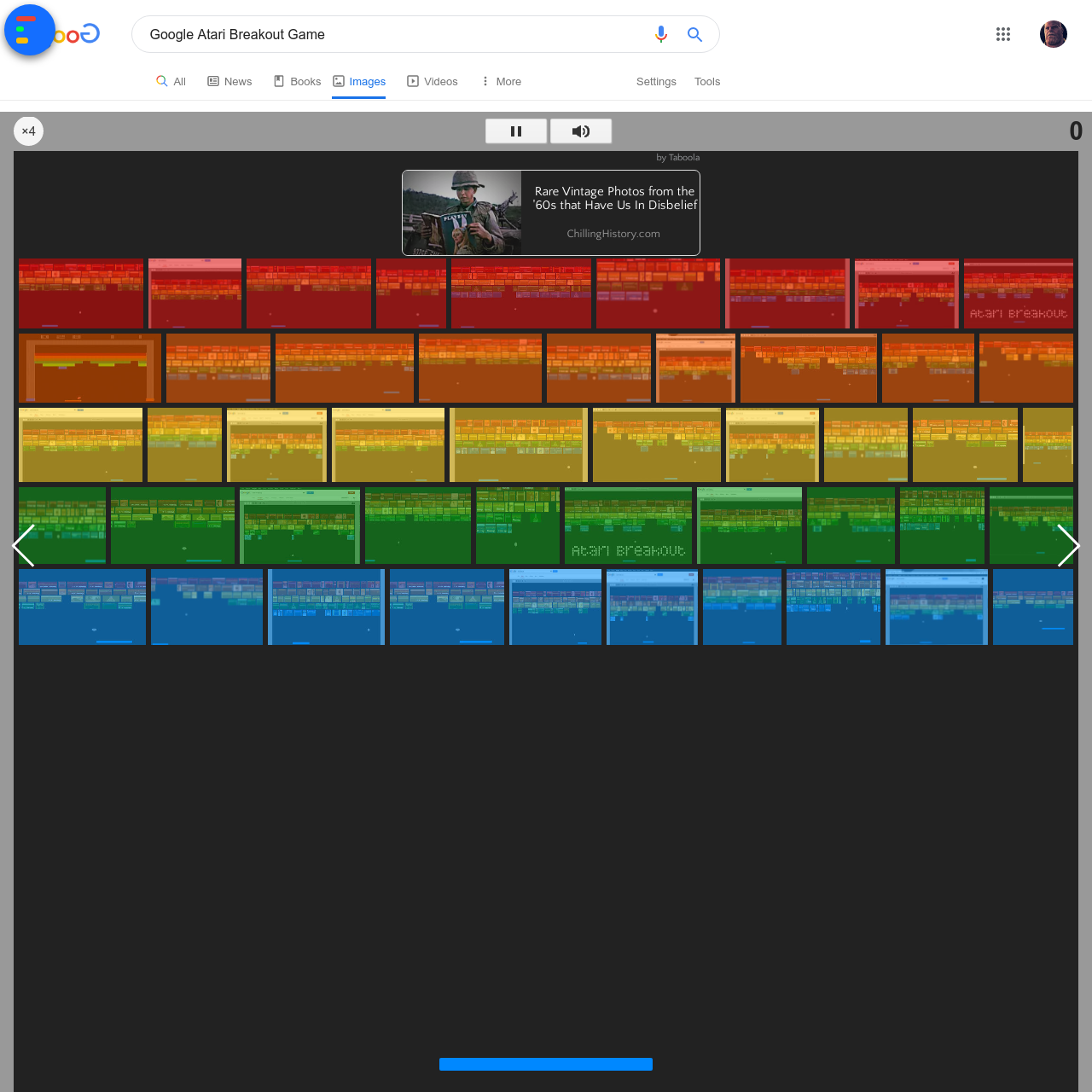Click the blue paddle bar

[x=546, y=1064]
